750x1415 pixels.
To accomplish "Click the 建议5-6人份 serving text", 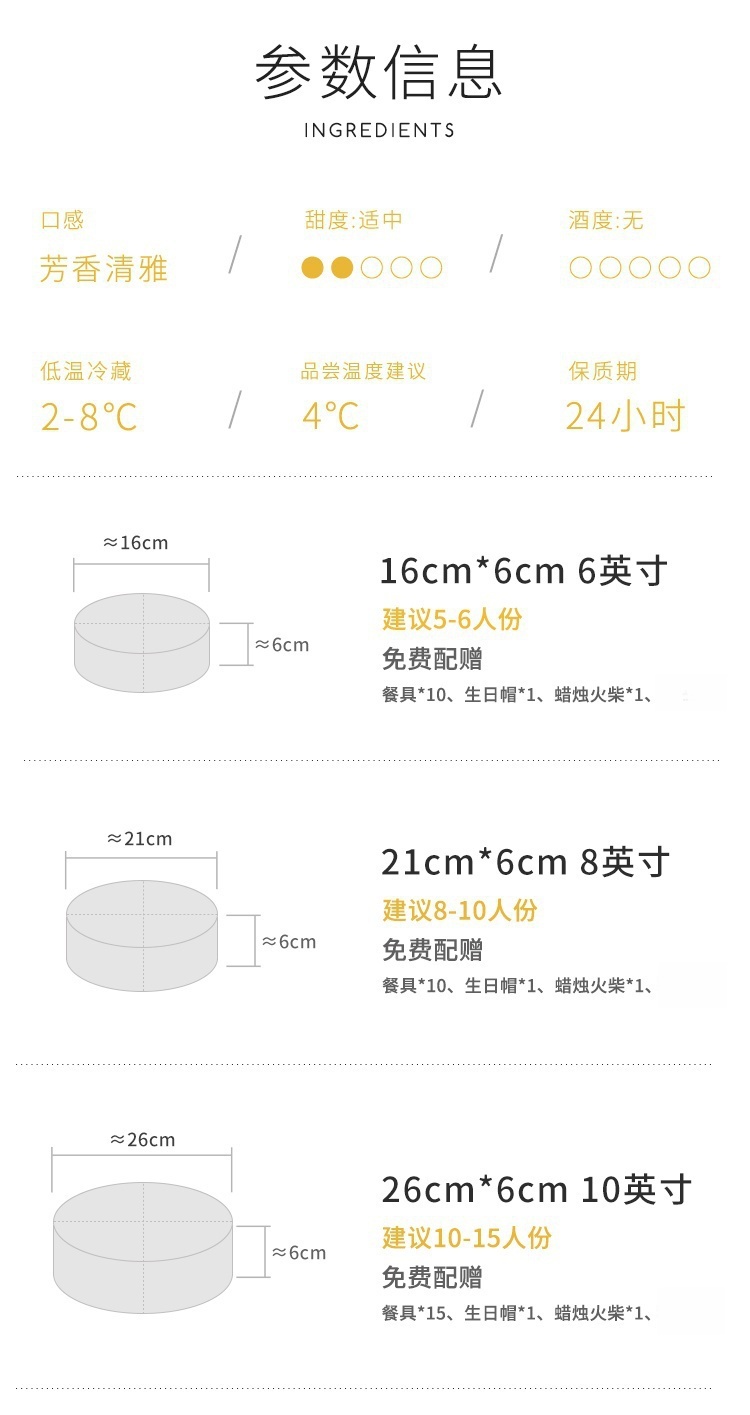I will click(452, 619).
